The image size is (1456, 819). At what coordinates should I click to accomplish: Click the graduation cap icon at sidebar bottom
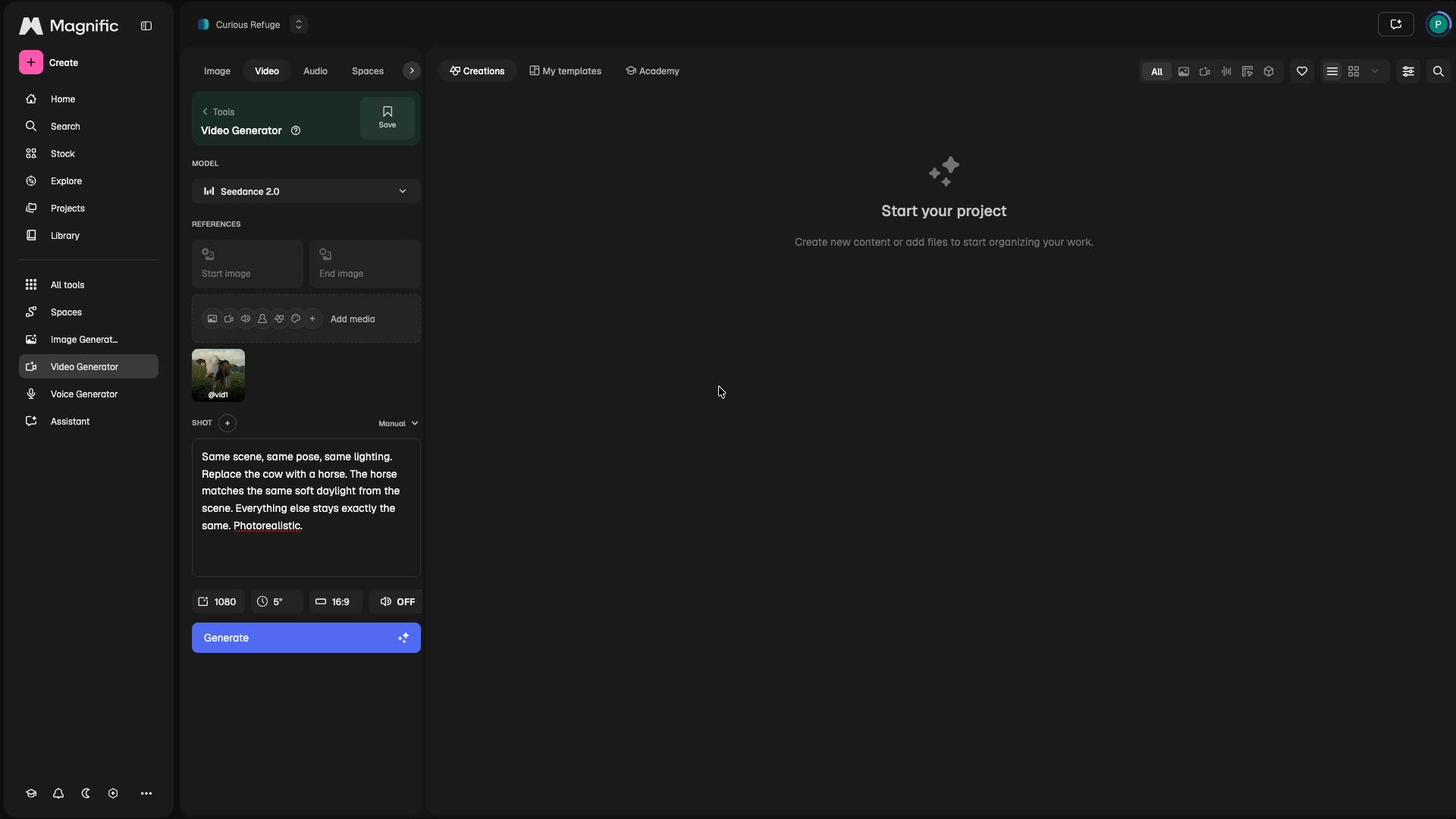pyautogui.click(x=31, y=793)
